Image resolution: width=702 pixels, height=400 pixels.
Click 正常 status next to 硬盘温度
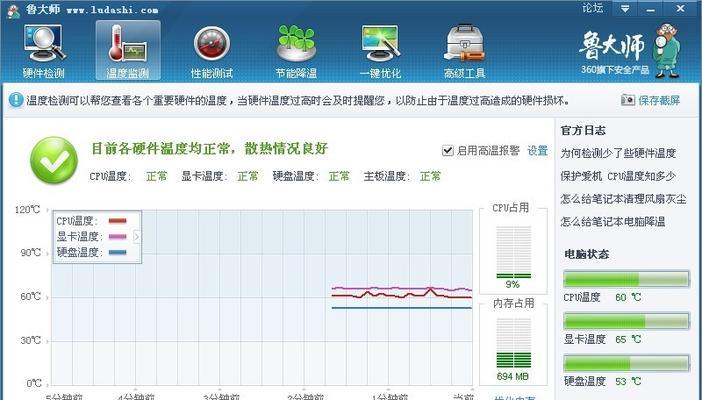coord(339,176)
